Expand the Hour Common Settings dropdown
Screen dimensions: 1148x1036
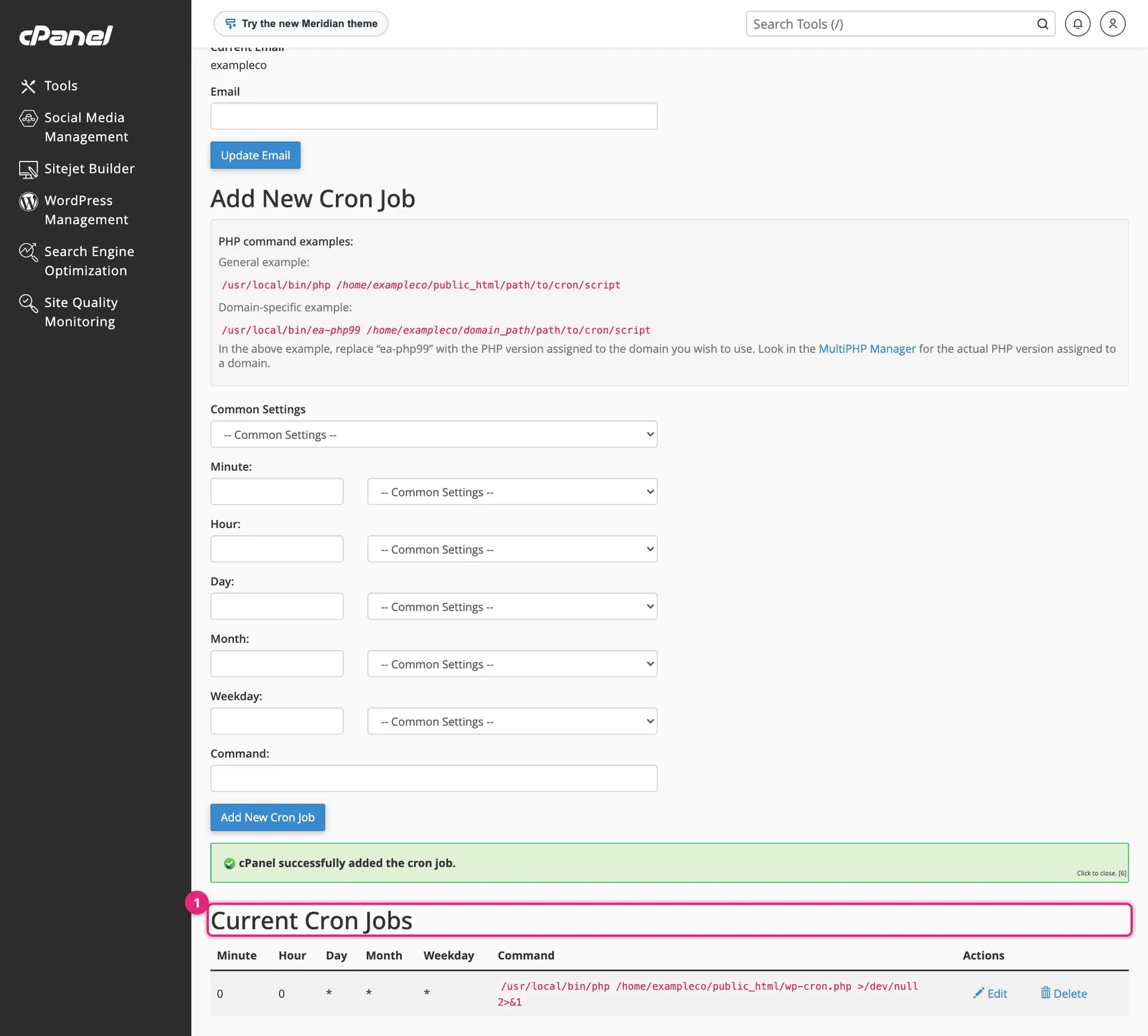[x=512, y=549]
